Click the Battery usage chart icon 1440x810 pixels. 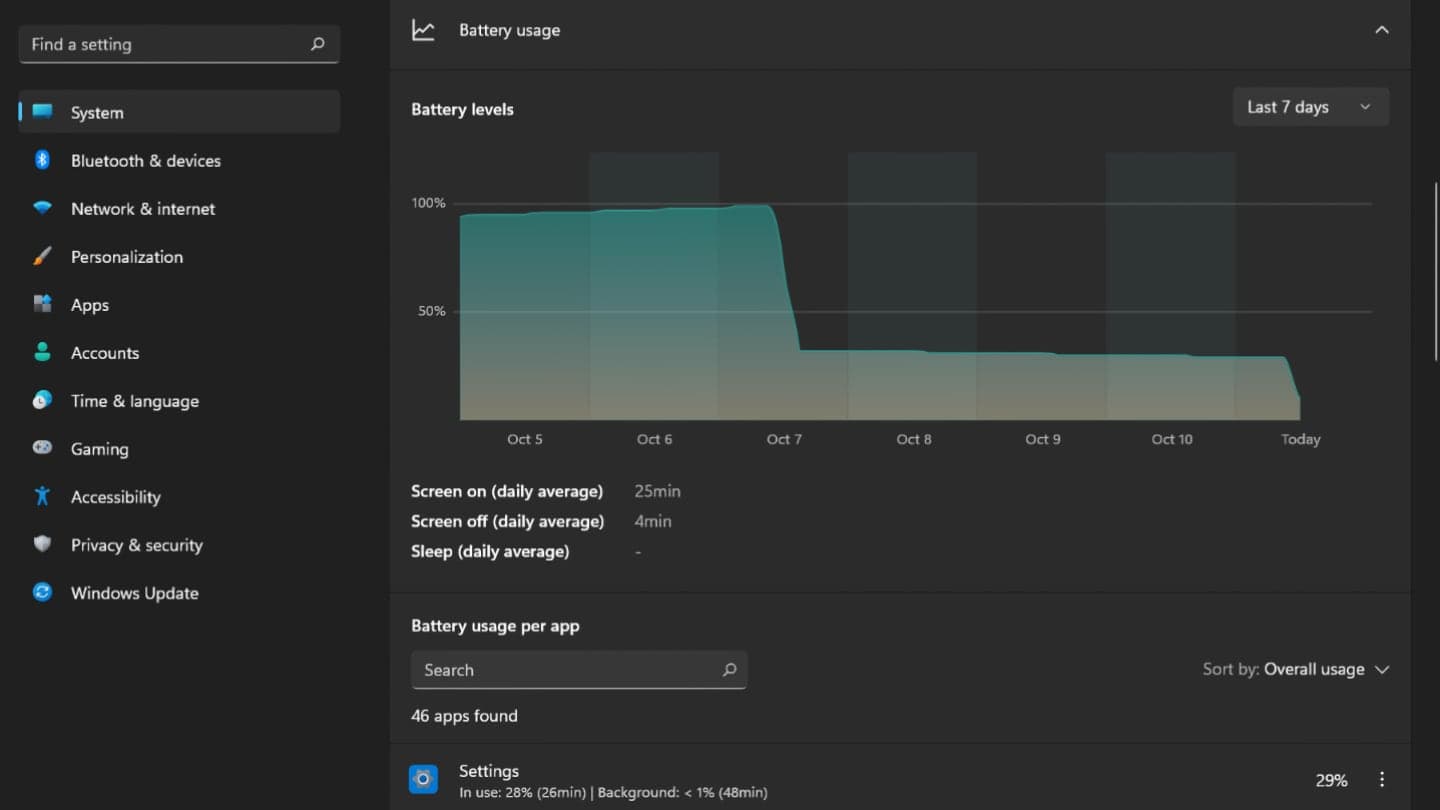point(423,30)
